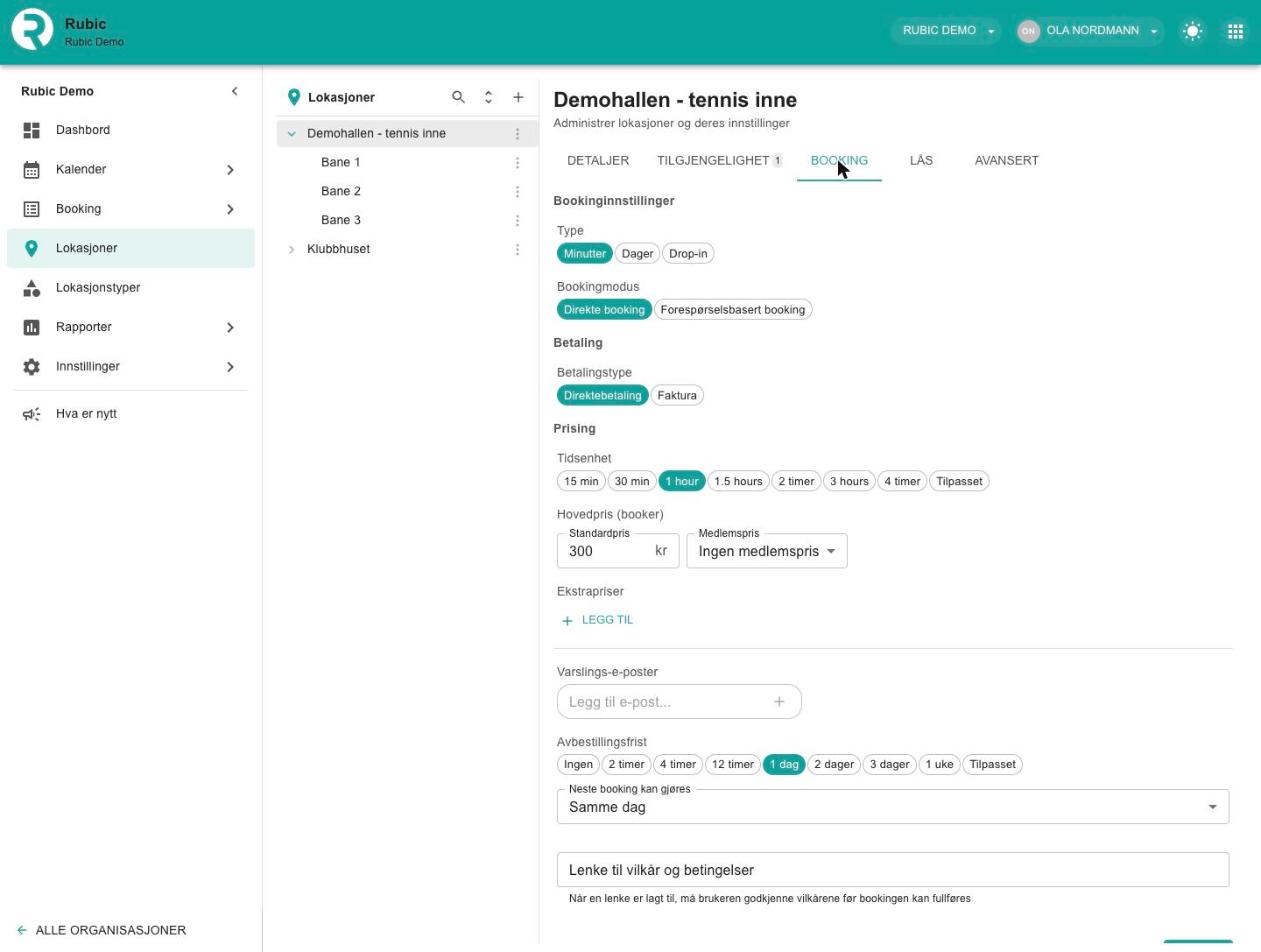Screen dimensions: 1261x952
Task: Expand the Rapporter sidebar menu
Action: coord(131,328)
